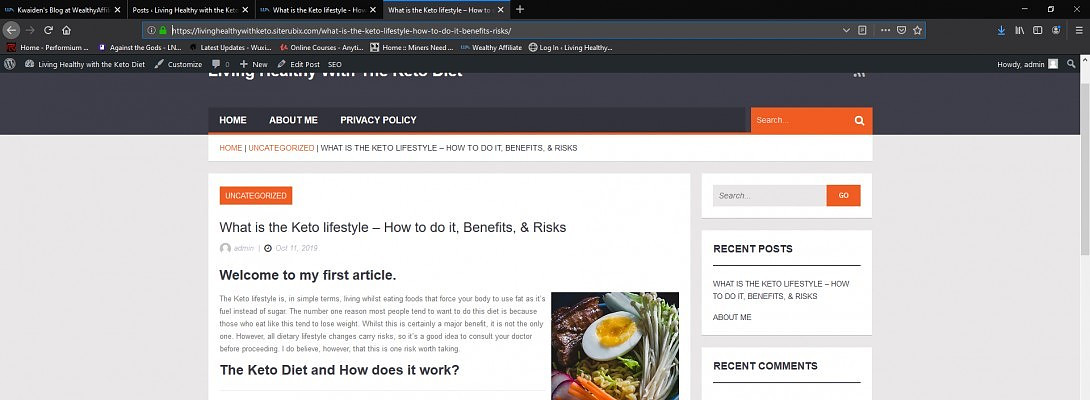
Task: Show the browser sidebar
Action: click(x=1037, y=31)
